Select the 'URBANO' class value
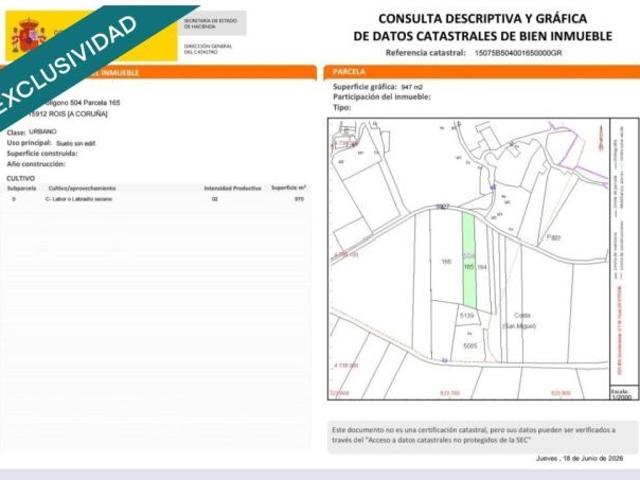This screenshot has width=640, height=480. pos(42,132)
